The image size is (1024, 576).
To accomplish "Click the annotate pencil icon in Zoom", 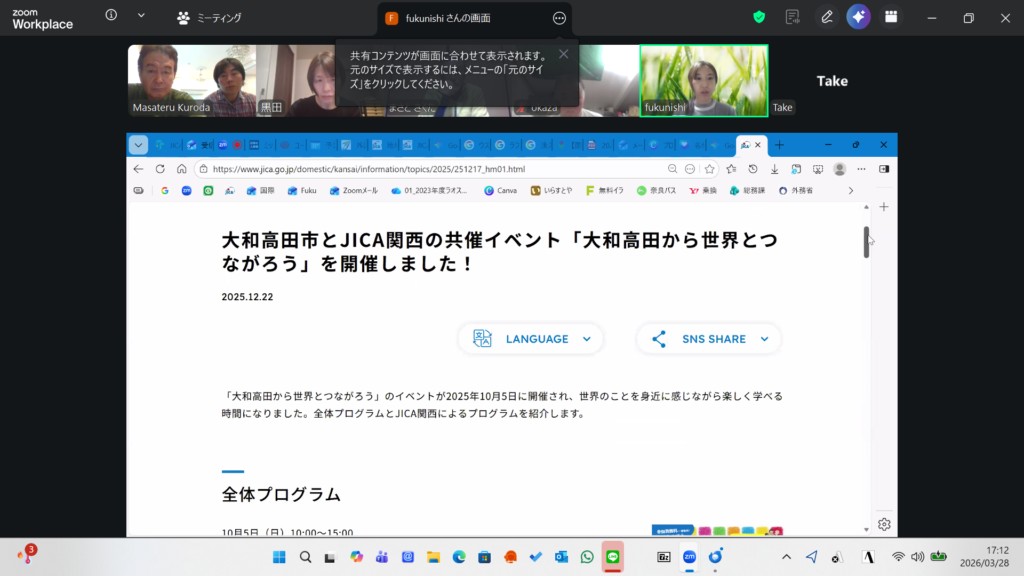I will click(x=826, y=17).
